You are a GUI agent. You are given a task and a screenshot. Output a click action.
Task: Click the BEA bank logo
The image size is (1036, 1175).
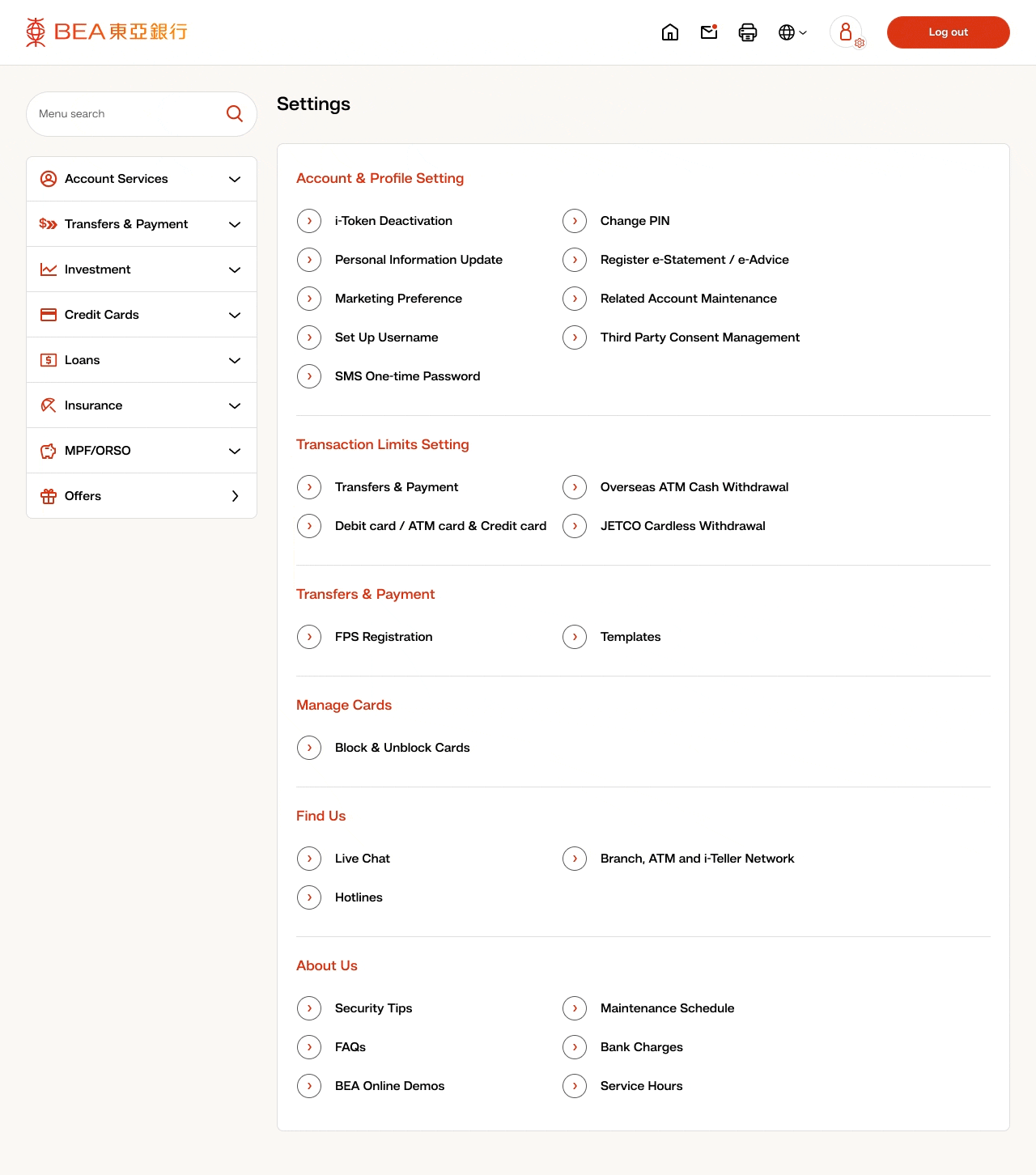coord(107,32)
